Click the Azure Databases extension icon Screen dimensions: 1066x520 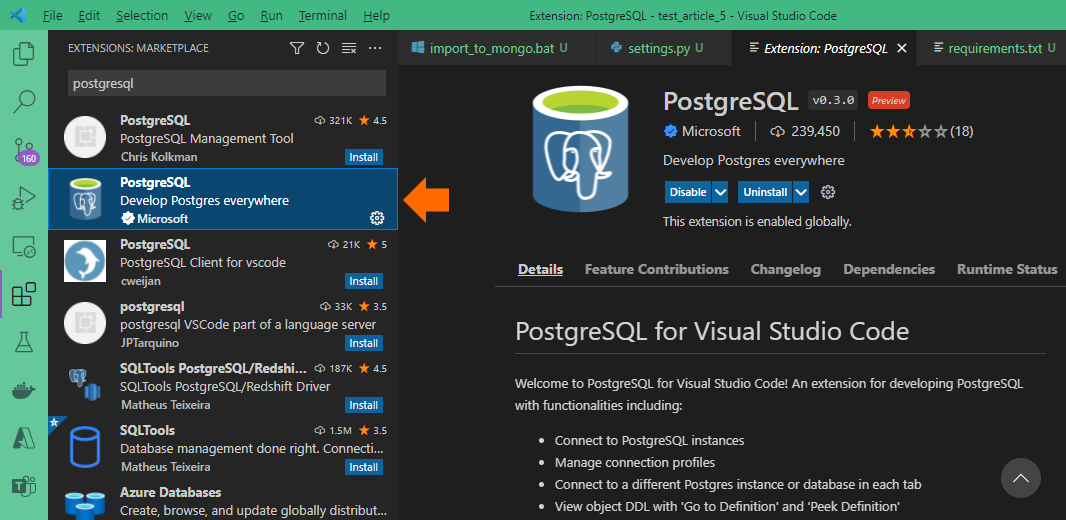(85, 504)
